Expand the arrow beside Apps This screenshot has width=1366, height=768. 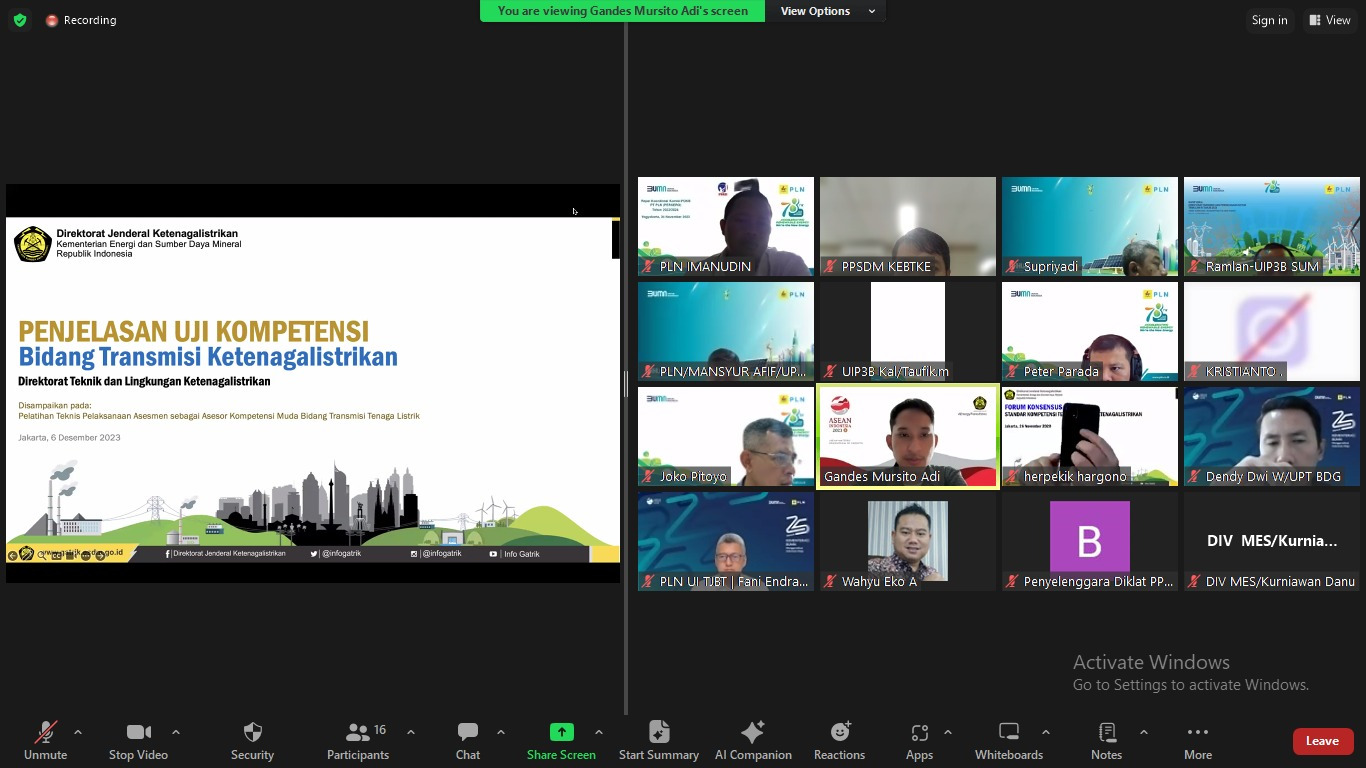pos(948,732)
